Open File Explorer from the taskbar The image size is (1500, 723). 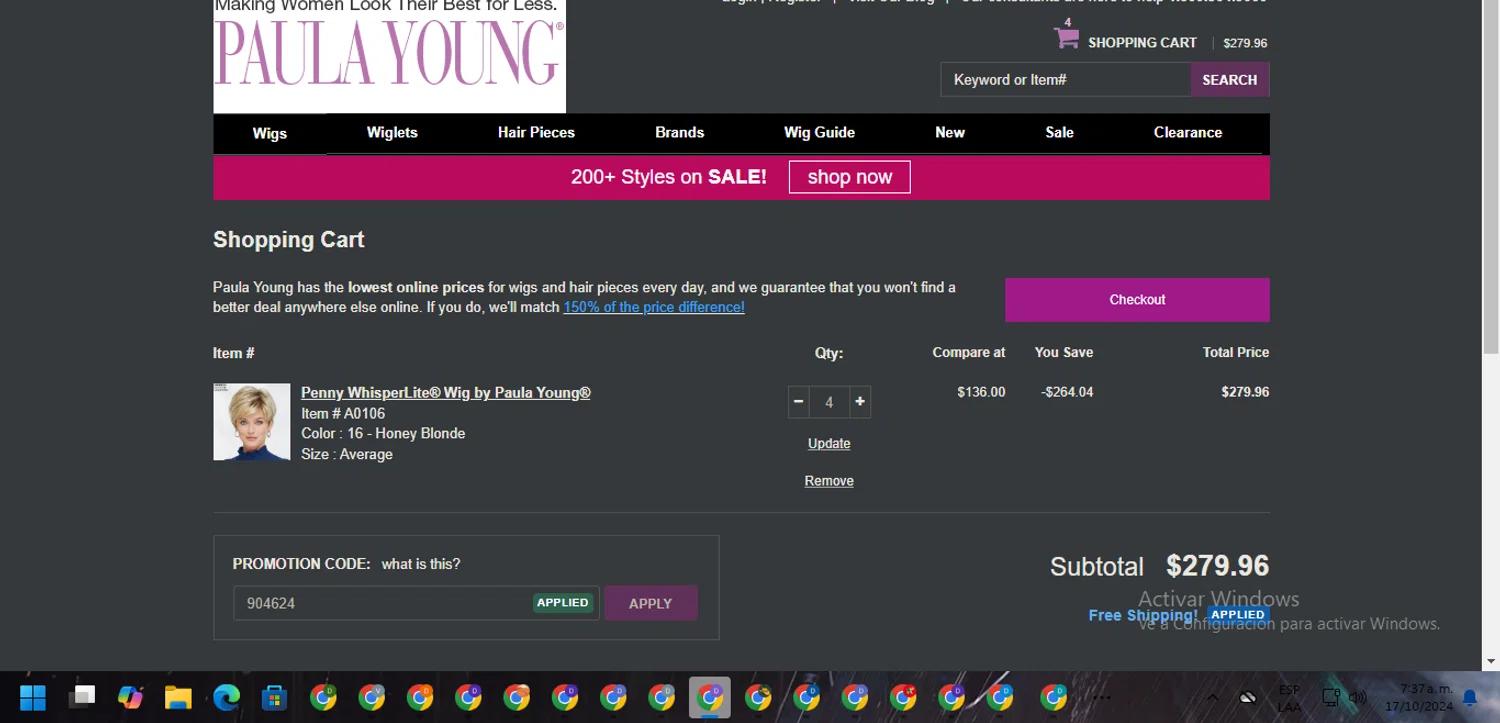click(x=178, y=697)
